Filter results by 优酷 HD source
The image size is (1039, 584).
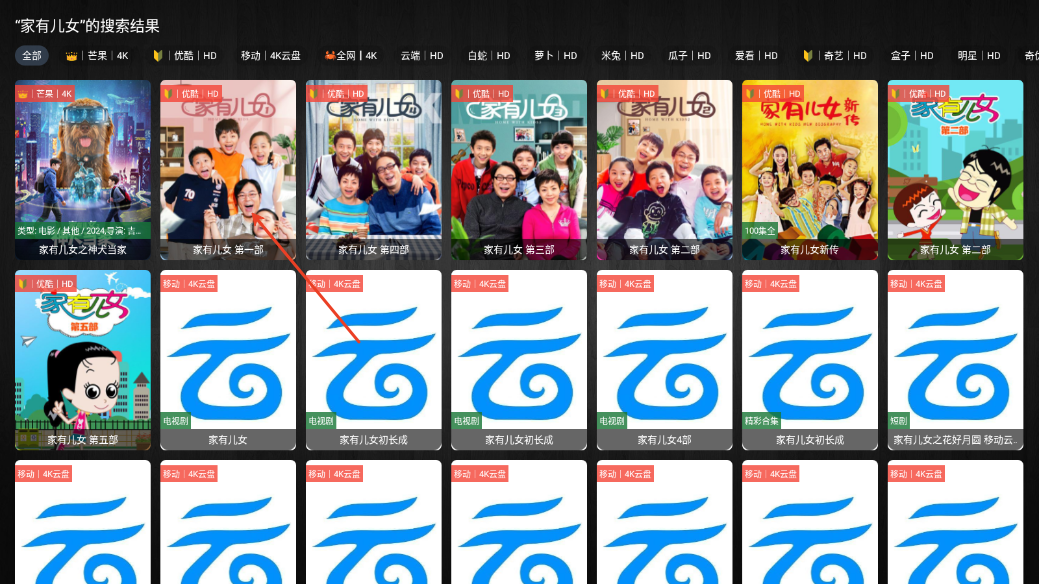184,56
